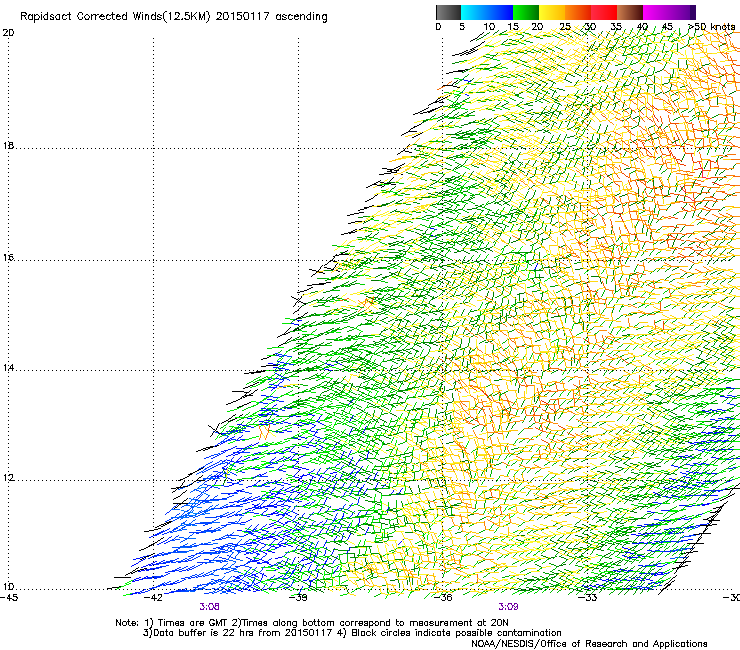Select the brown 35-40 knots color swatch

coord(630,12)
